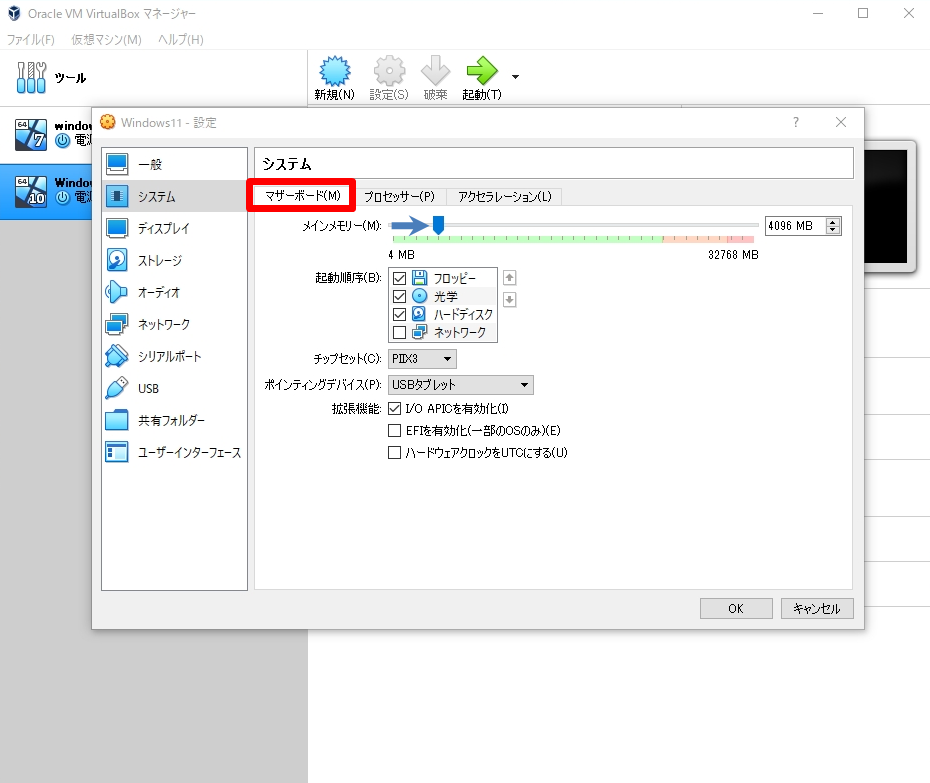Open the USB settings category
Image resolution: width=930 pixels, height=783 pixels.
[x=174, y=389]
